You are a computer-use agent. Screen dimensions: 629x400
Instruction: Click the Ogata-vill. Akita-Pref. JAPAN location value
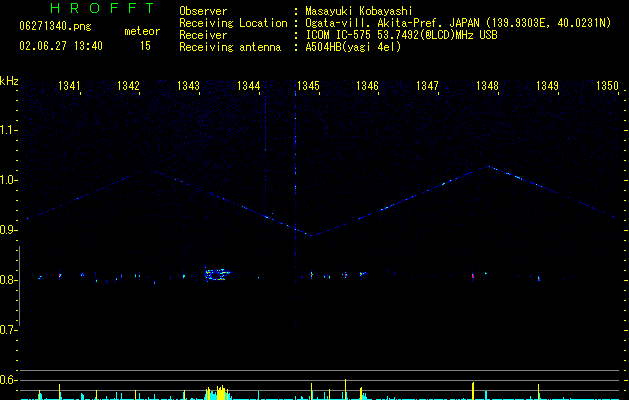458,23
